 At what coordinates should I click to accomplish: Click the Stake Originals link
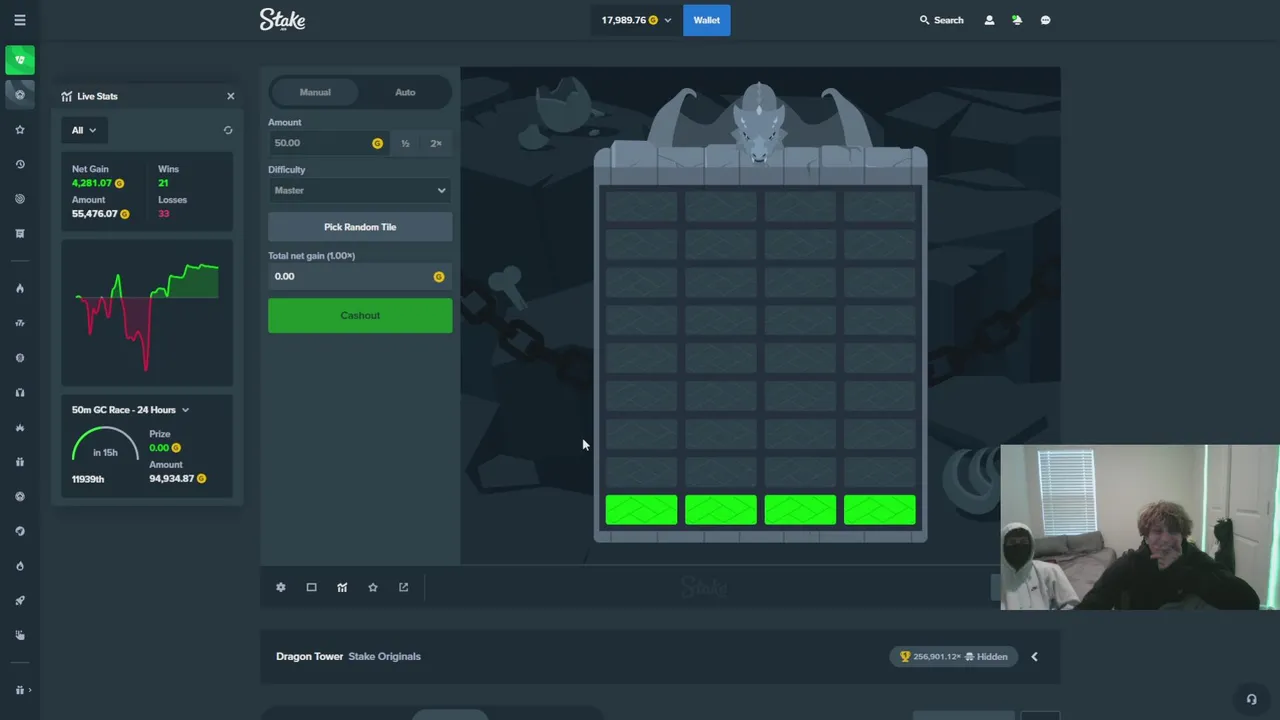pos(384,656)
